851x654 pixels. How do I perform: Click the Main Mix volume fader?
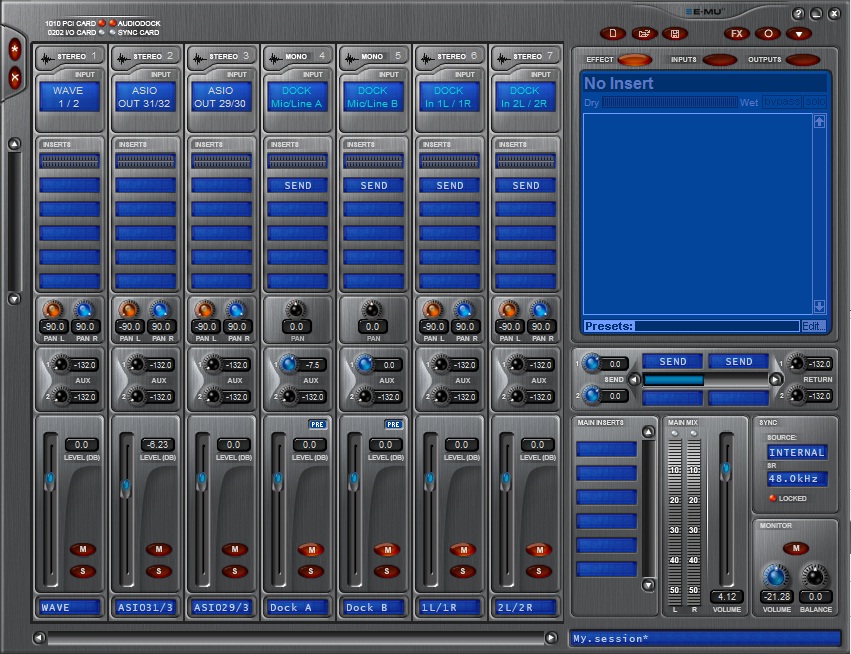[x=726, y=470]
